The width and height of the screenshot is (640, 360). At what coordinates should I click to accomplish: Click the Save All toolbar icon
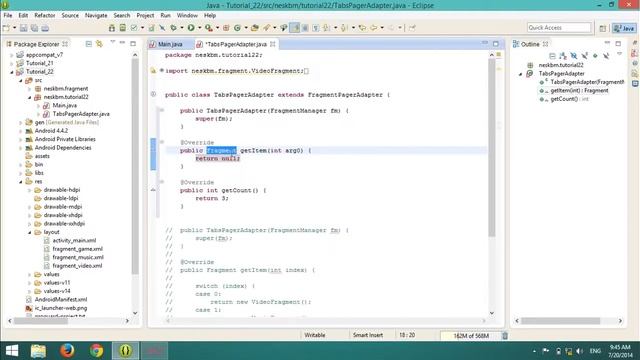point(34,28)
